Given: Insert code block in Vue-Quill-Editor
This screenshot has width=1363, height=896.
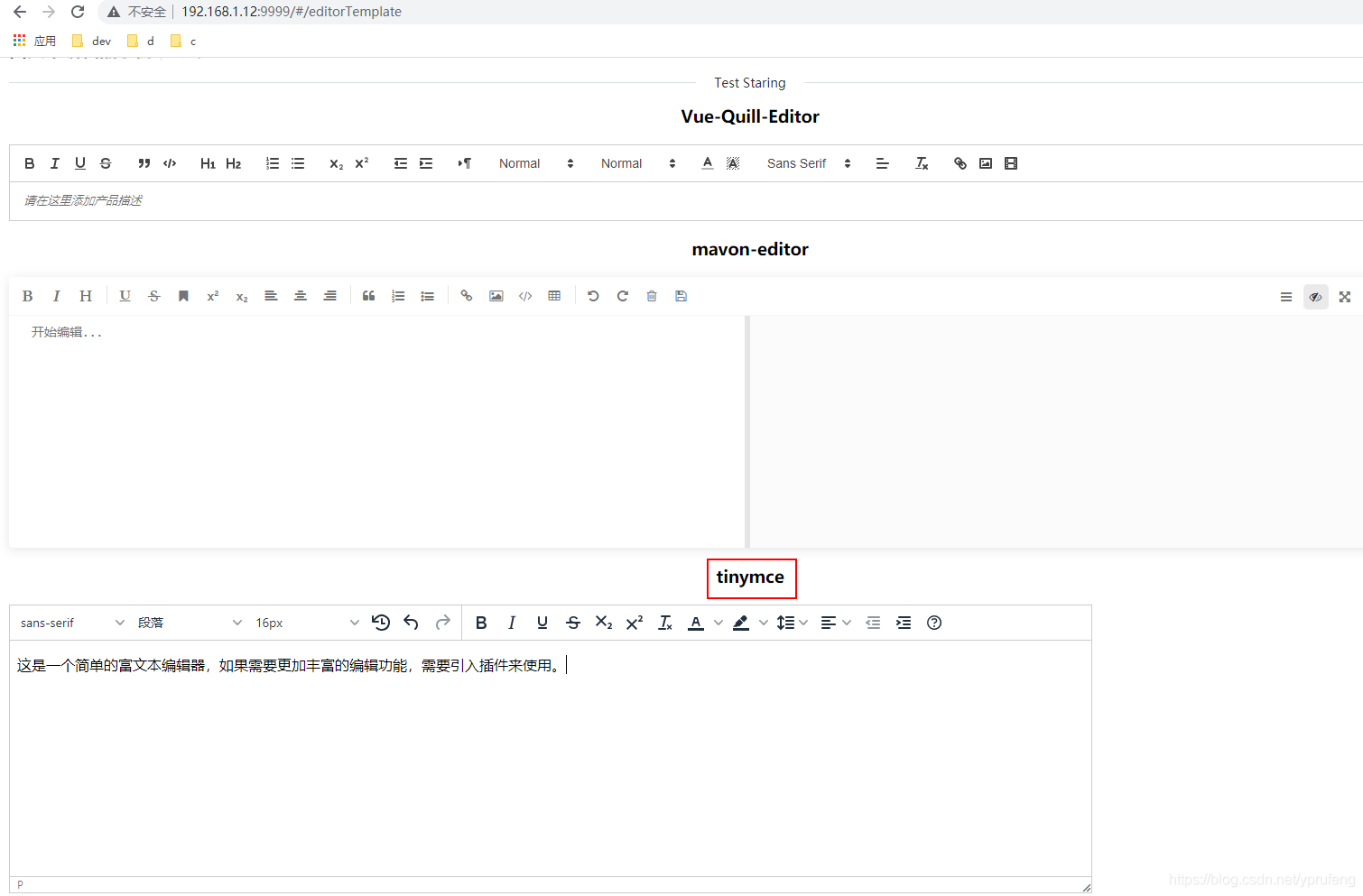Looking at the screenshot, I should pos(170,163).
